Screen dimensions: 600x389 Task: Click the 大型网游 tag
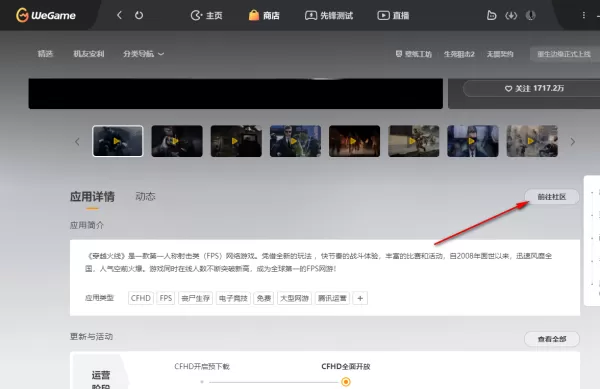coord(294,298)
